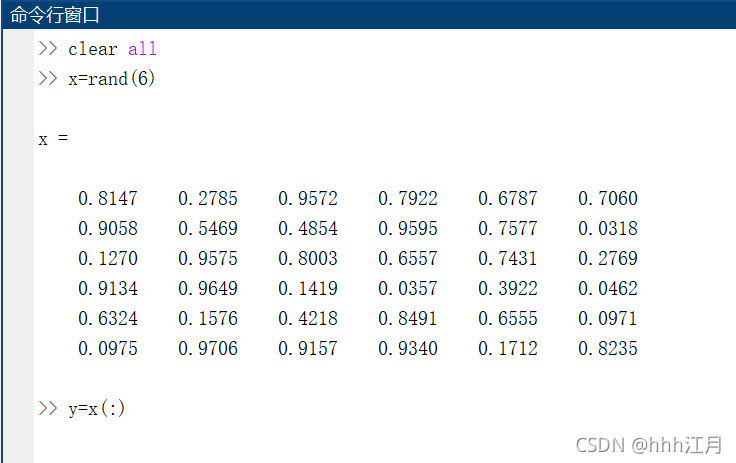Select matrix value 0.2769
The height and width of the screenshot is (463, 736).
(x=608, y=258)
